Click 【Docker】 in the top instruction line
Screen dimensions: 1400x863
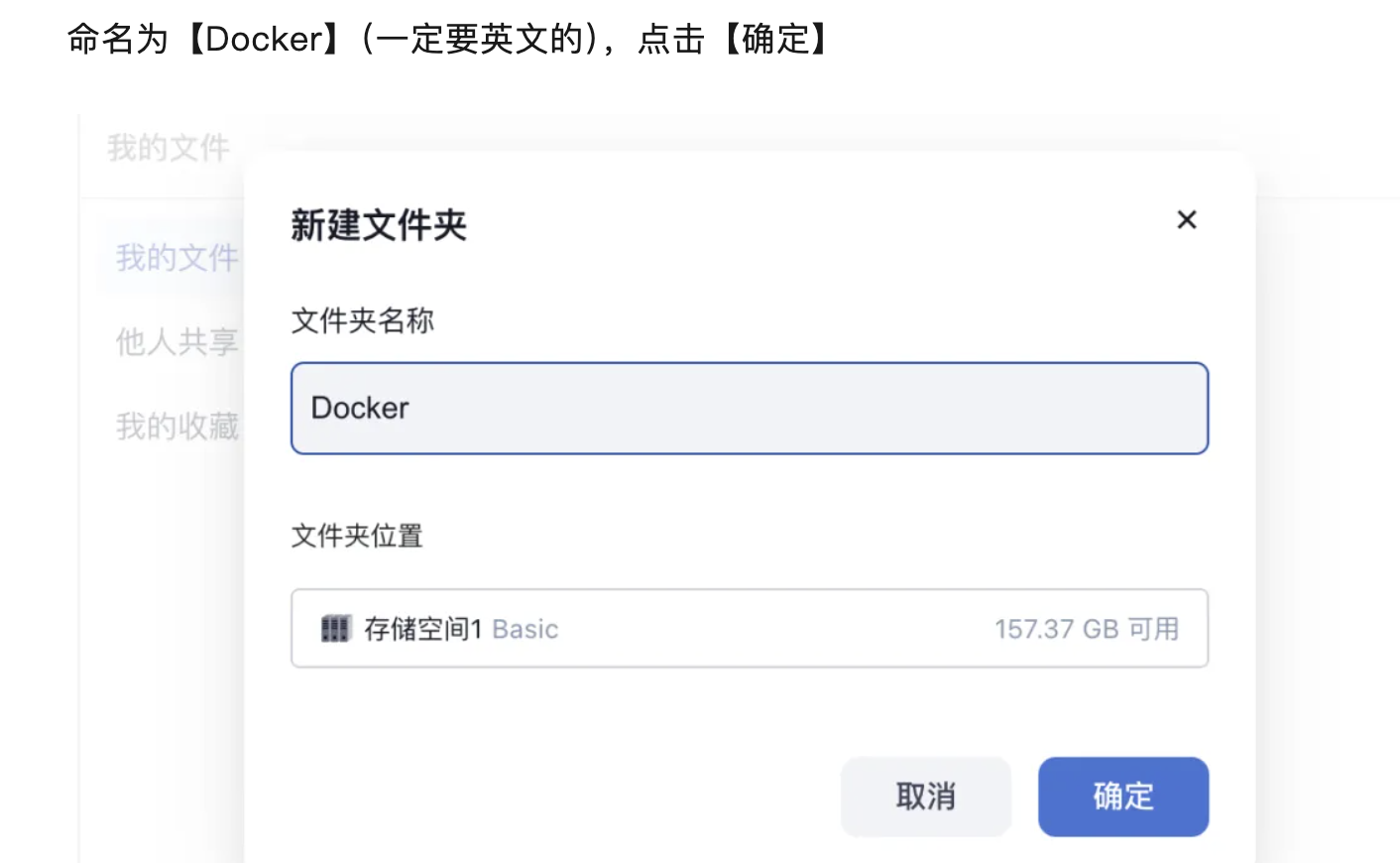coord(264,40)
